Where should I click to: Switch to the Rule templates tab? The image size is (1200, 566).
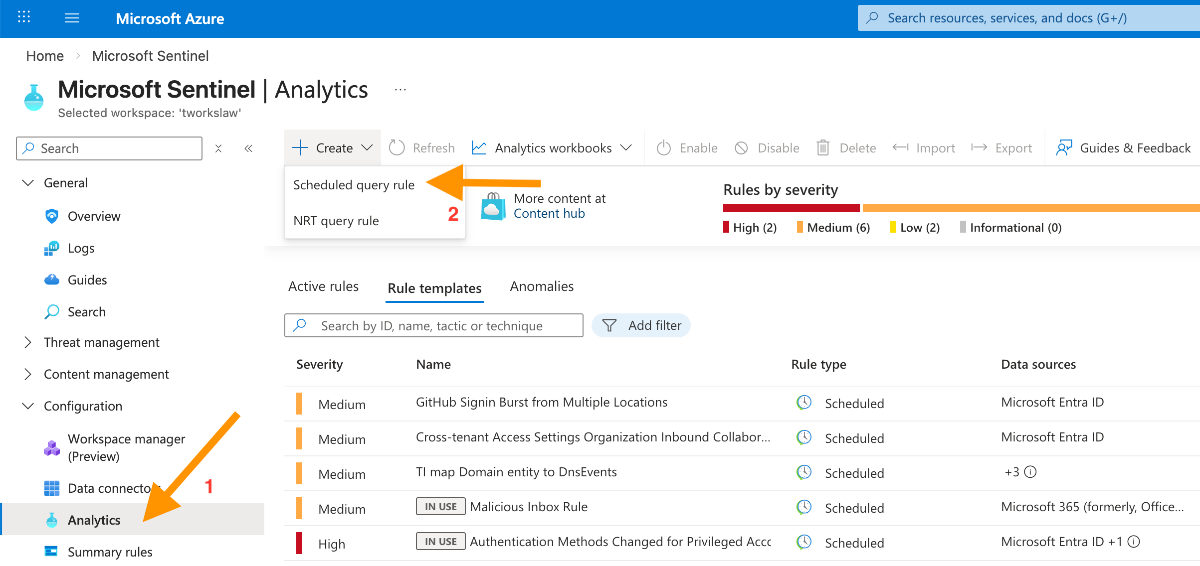tap(434, 288)
